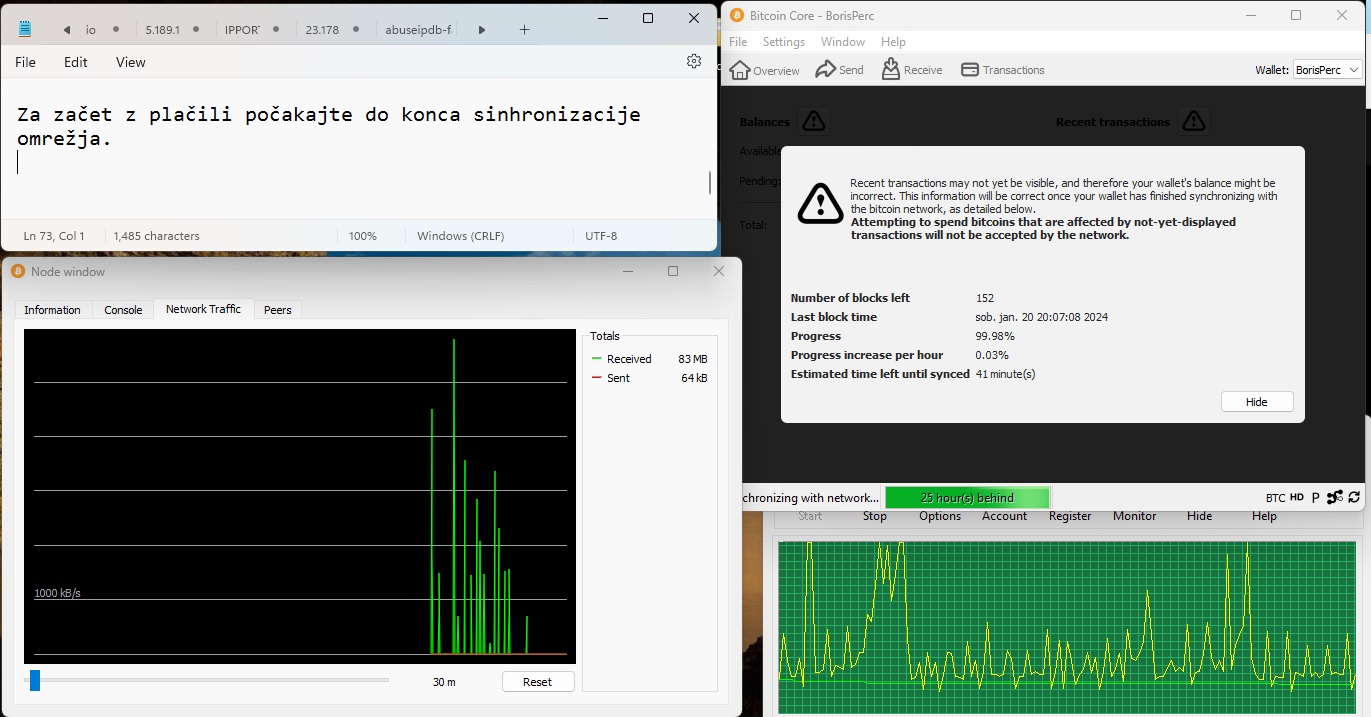Image resolution: width=1371 pixels, height=717 pixels.
Task: Open the View menu in Notepad
Action: [x=131, y=62]
